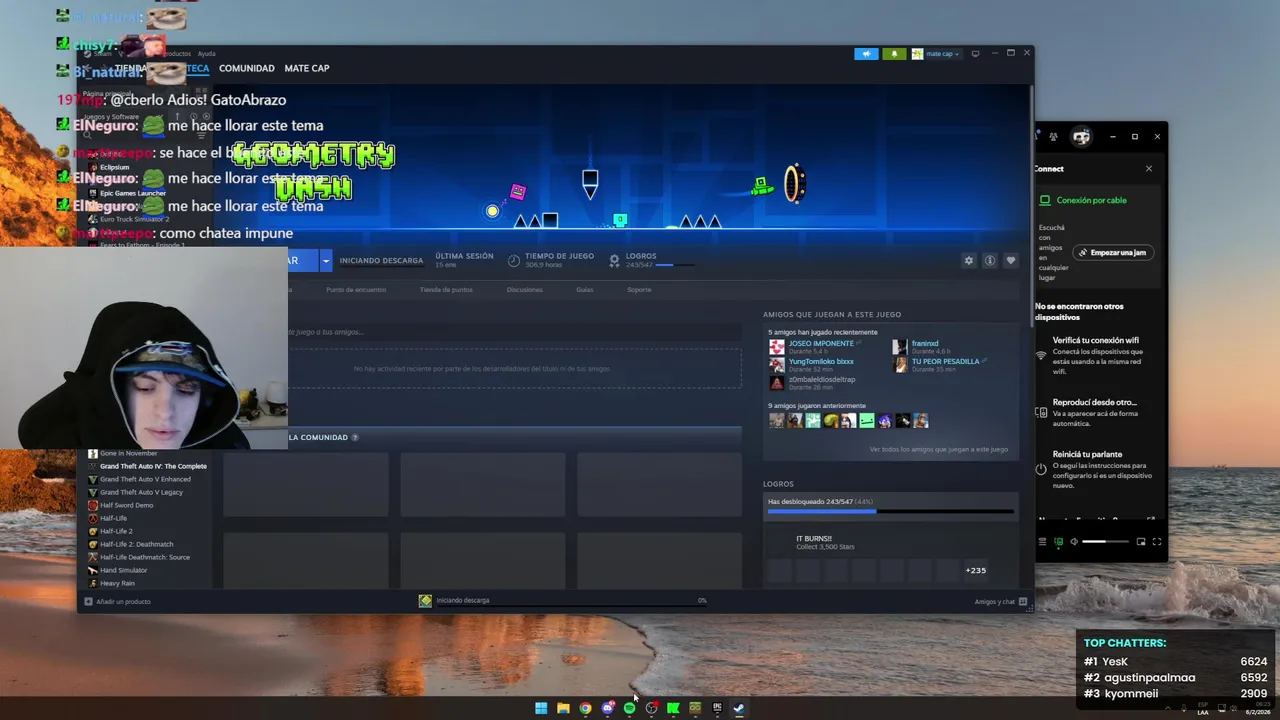Viewport: 1280px width, 720px height.
Task: Click the INICIANDO DESCARGA status text
Action: coord(381,260)
